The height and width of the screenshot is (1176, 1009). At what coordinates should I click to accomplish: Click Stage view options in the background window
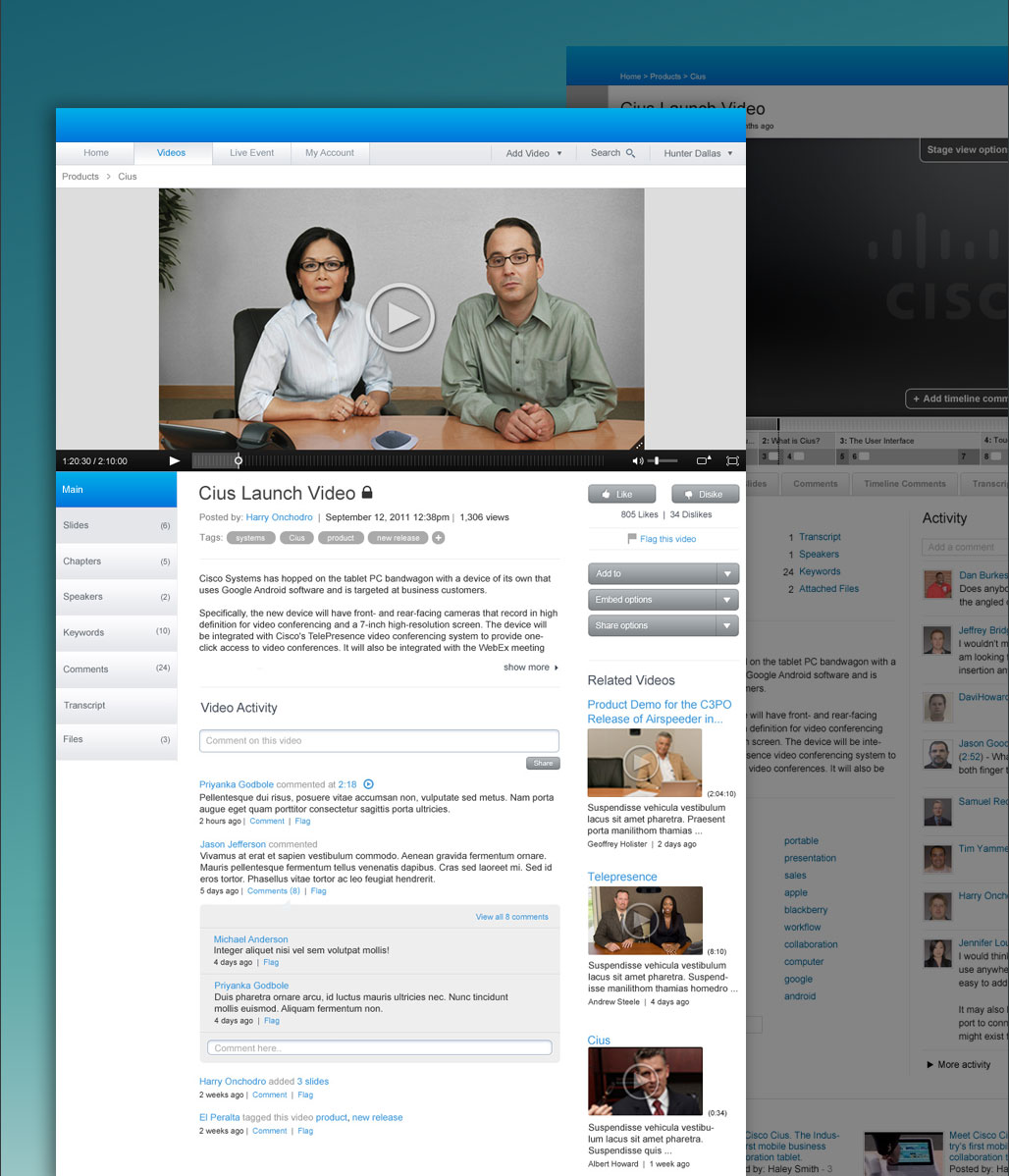coord(966,150)
